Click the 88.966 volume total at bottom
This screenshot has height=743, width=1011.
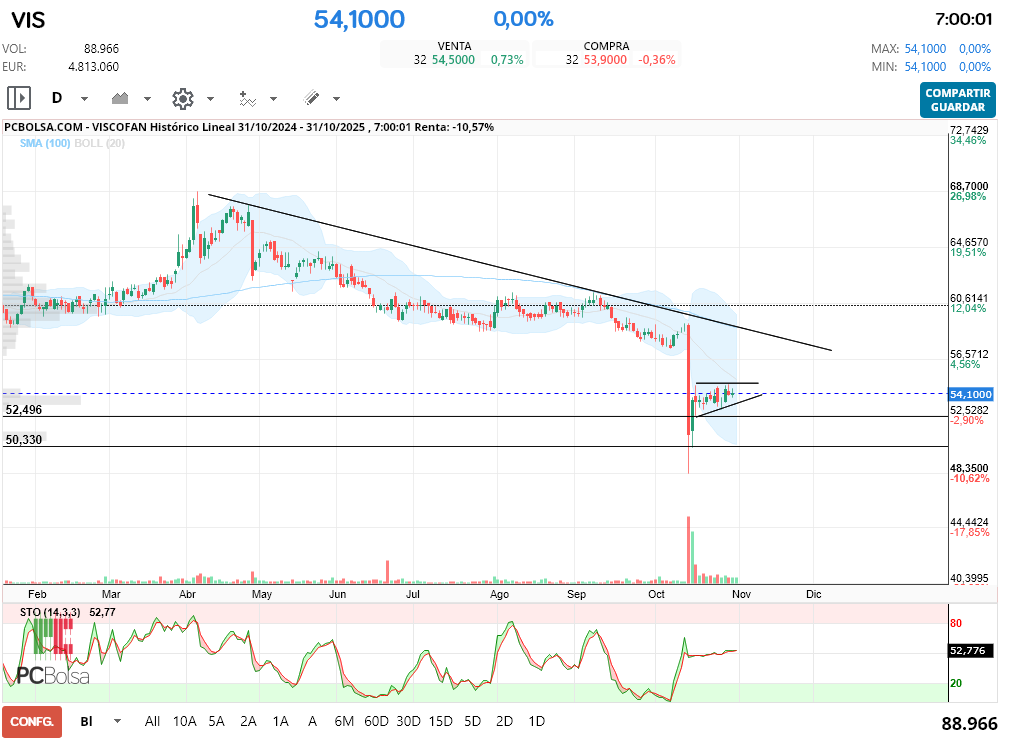point(969,724)
